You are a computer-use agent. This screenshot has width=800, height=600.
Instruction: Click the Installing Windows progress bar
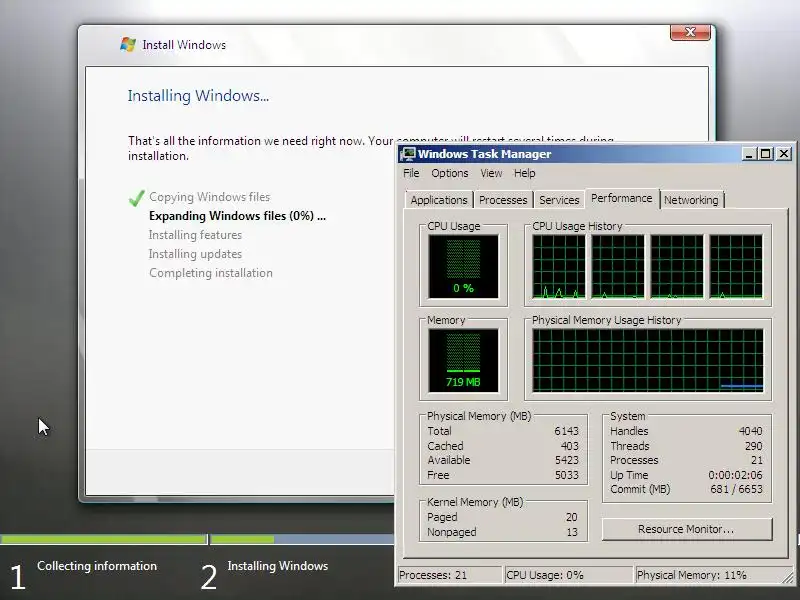[x=302, y=539]
